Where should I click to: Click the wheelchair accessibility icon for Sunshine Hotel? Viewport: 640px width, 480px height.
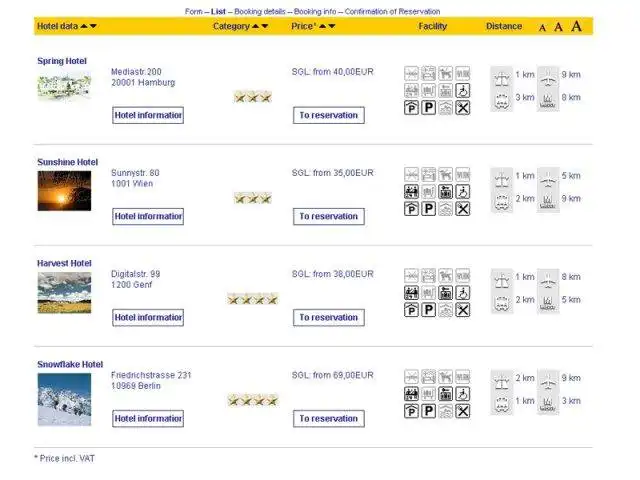click(462, 192)
